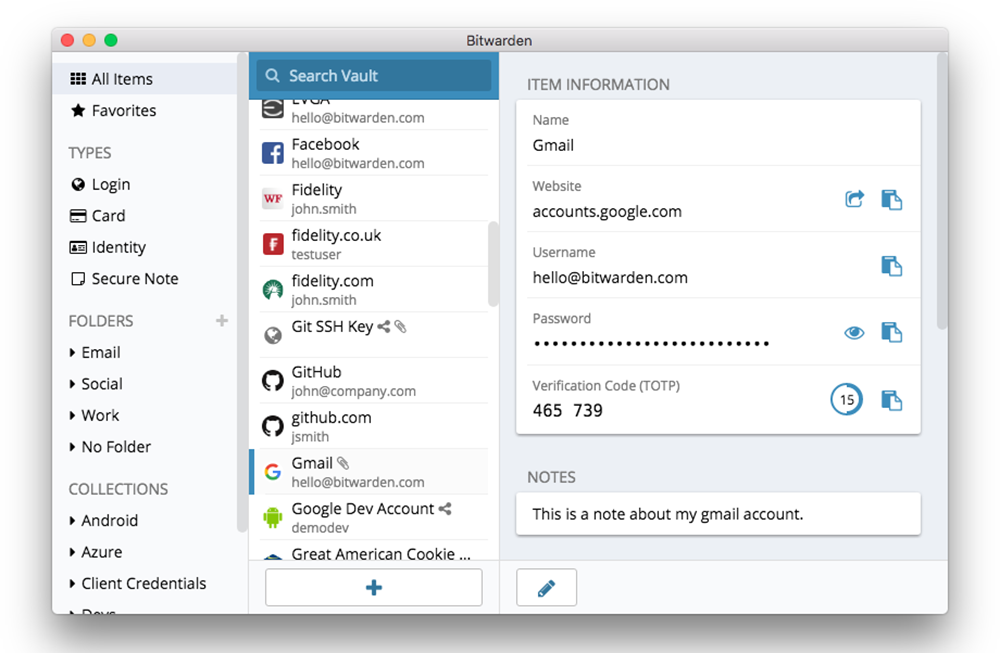This screenshot has height=654, width=1000.
Task: Click the accounts.google.com website value
Action: click(607, 212)
